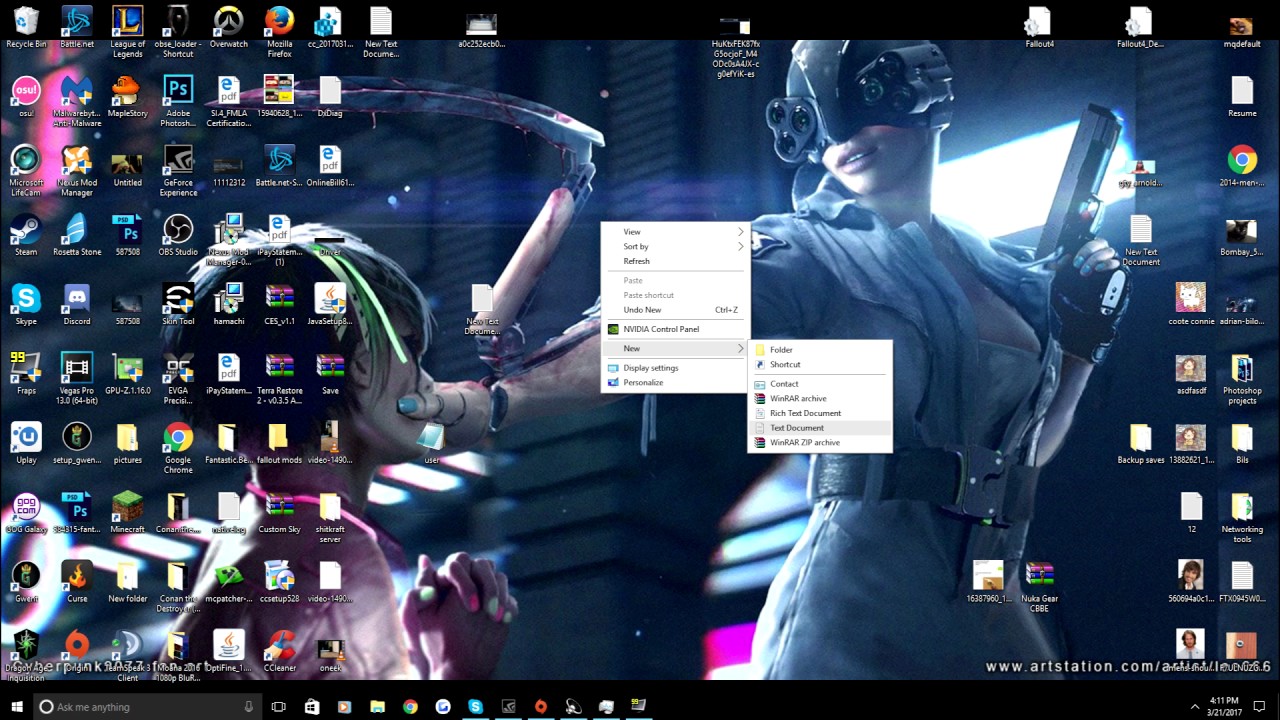This screenshot has width=1280, height=720.
Task: Select the MapleStory desktop icon
Action: [x=127, y=97]
